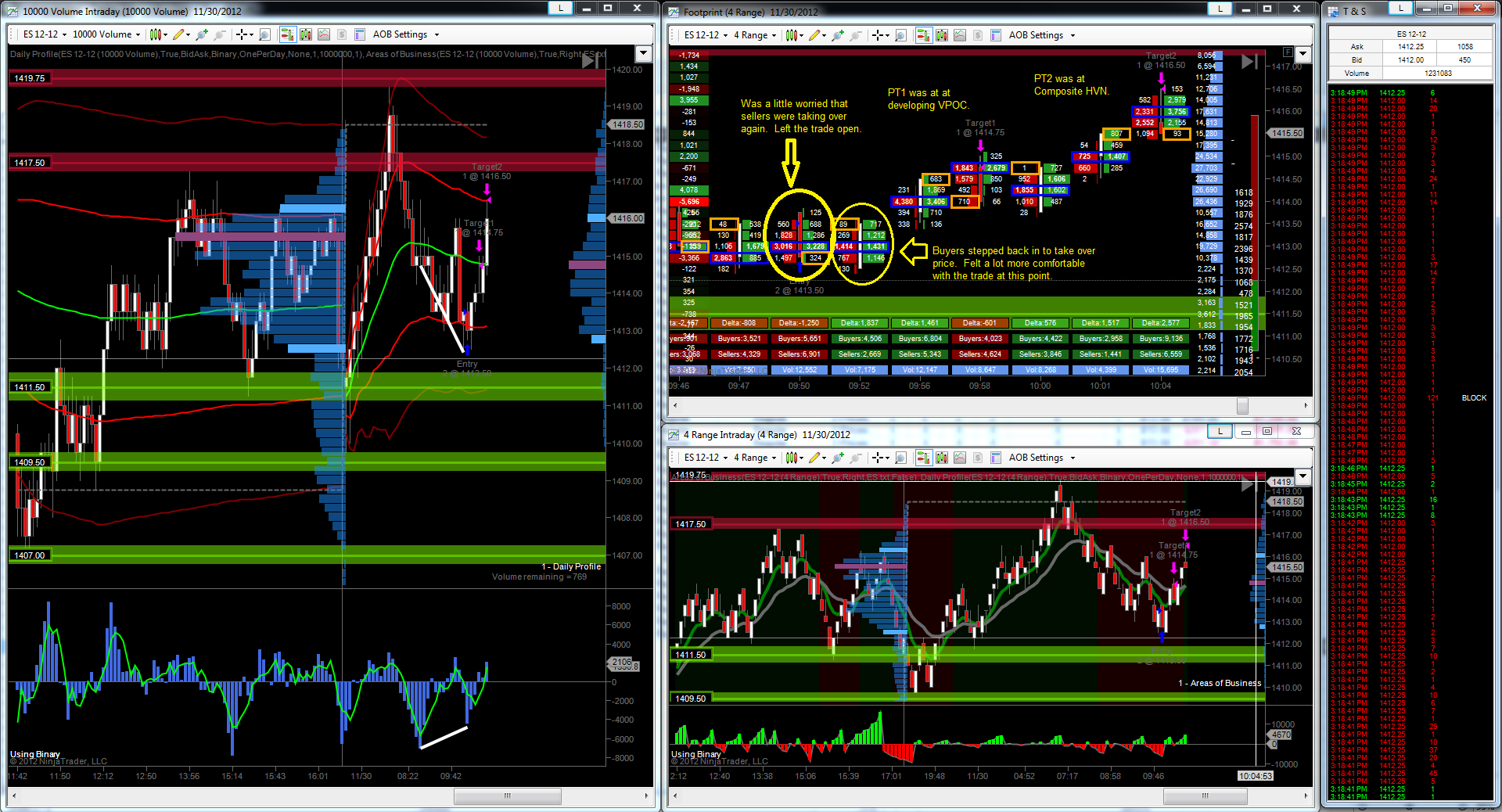Open the 10000 Volume interval dropdown
The image size is (1502, 812).
point(106,34)
